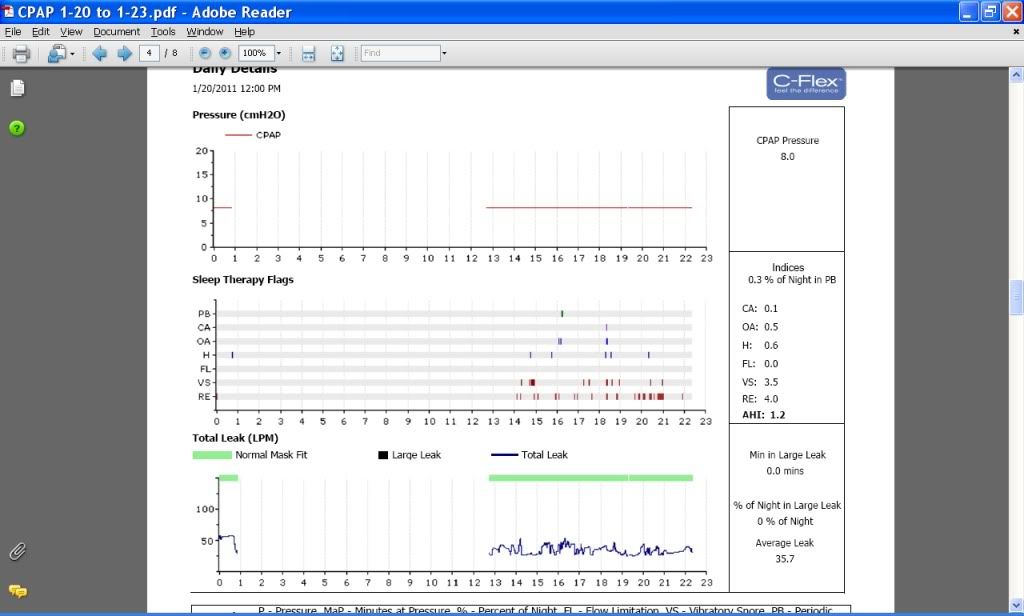Open the Document menu
Viewport: 1024px width, 616px height.
[x=116, y=32]
